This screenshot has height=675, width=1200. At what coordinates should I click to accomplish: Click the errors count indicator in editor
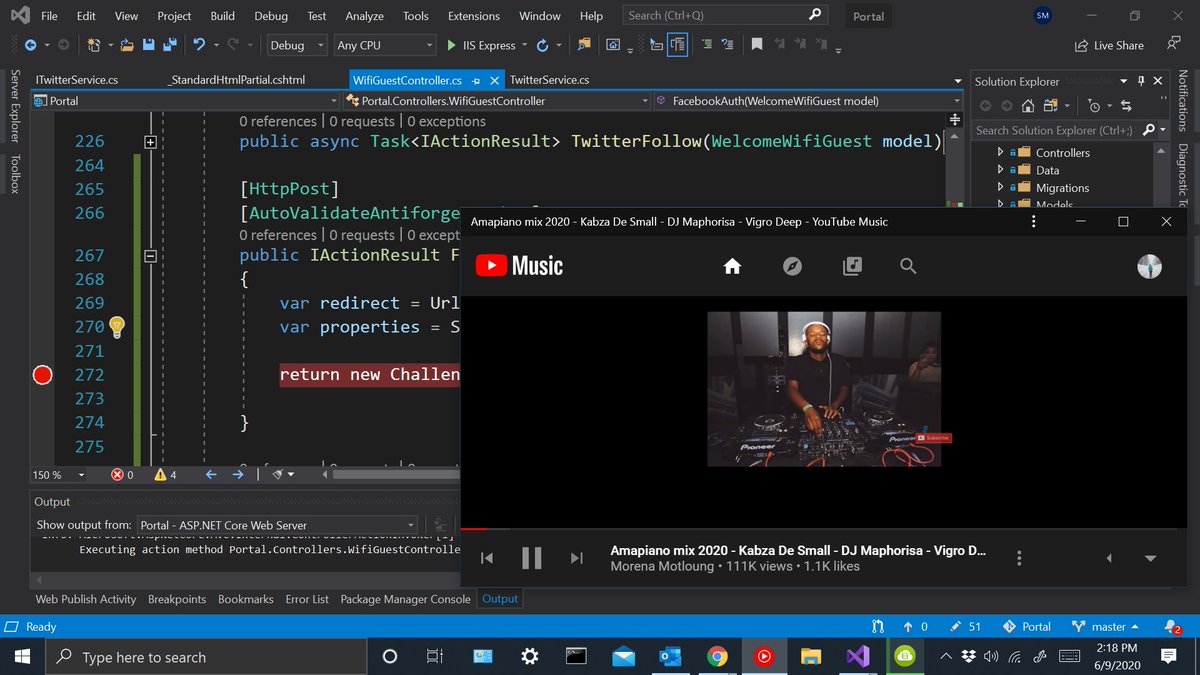[x=123, y=475]
